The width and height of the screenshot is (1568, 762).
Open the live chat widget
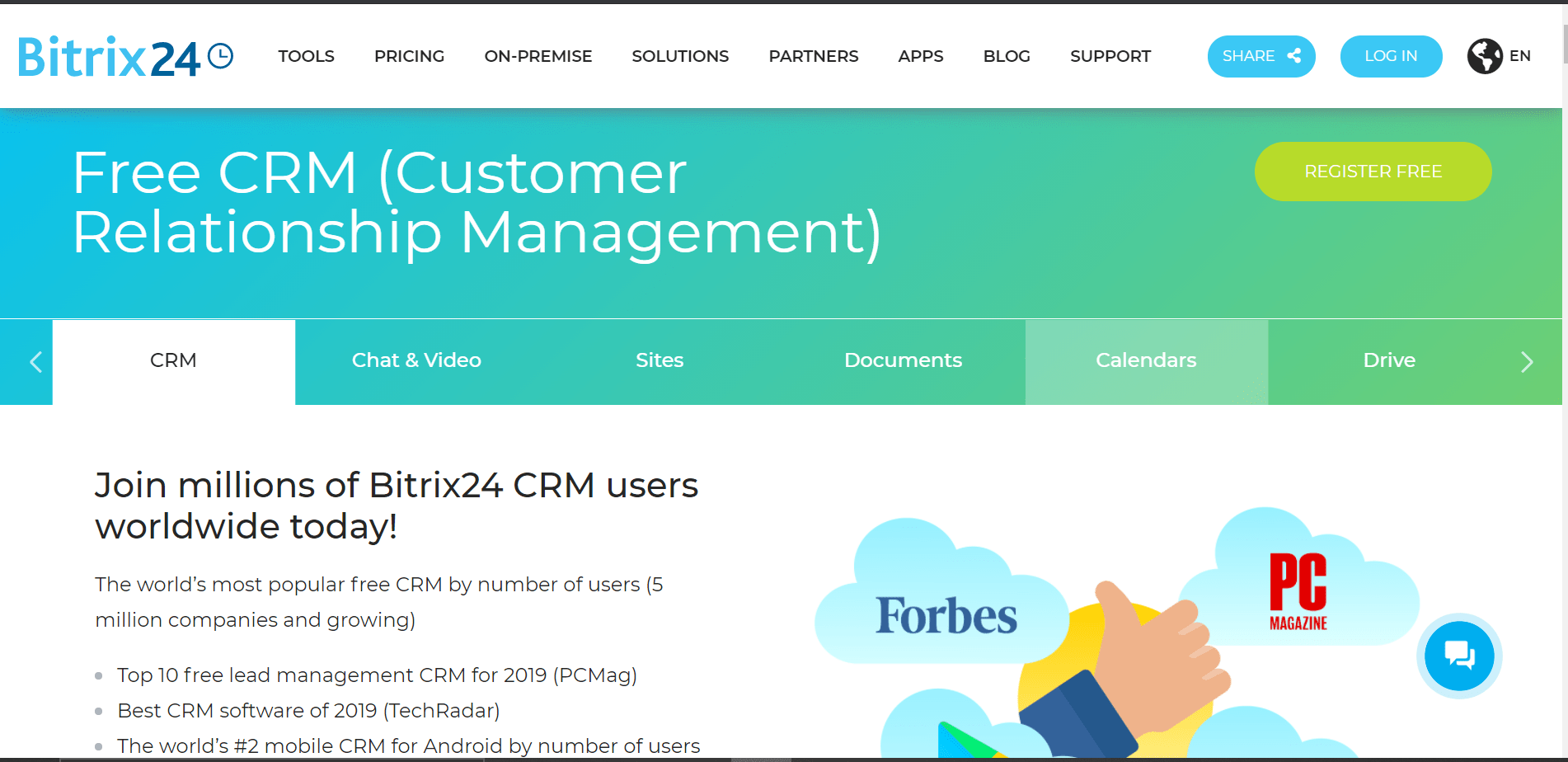click(1459, 656)
